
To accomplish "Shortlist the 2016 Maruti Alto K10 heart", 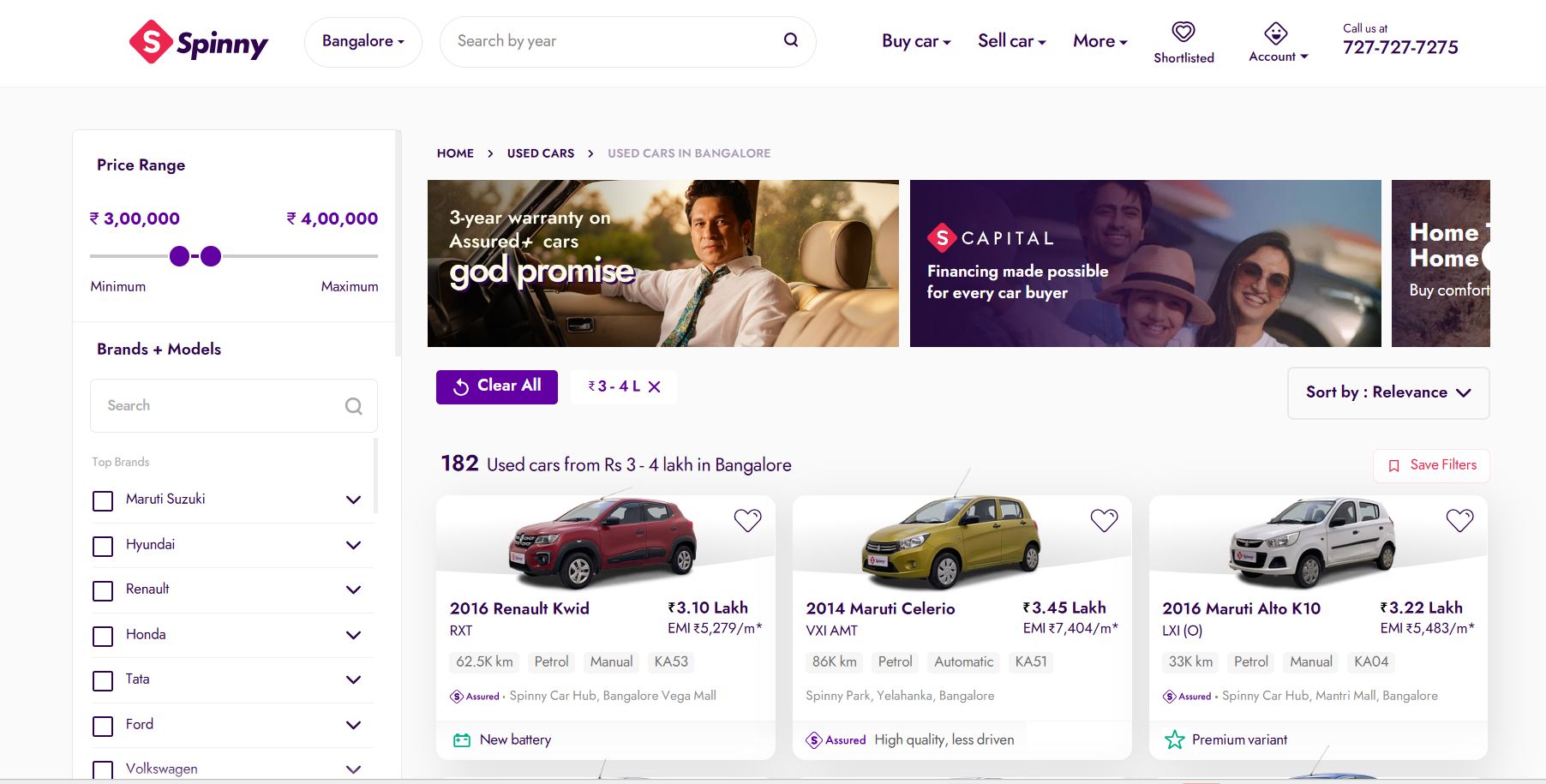I will coord(1459,520).
